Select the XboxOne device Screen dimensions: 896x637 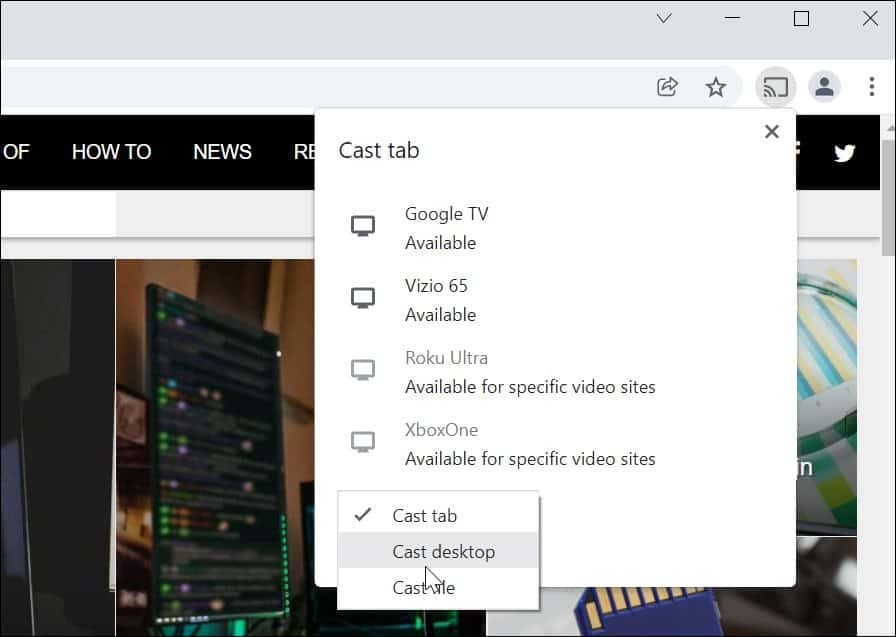click(x=555, y=444)
